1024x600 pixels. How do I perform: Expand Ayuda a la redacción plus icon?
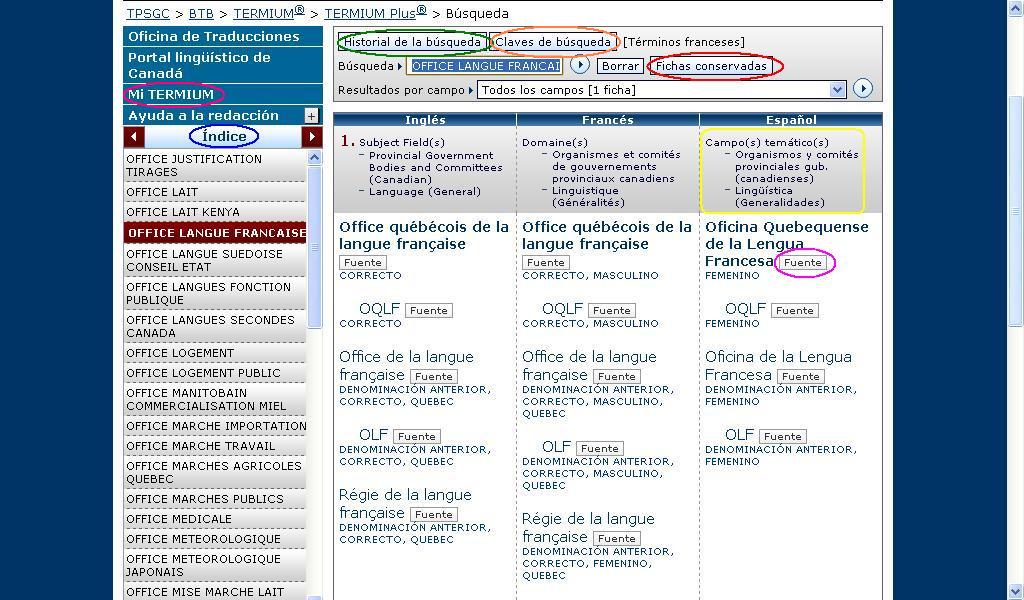[312, 116]
